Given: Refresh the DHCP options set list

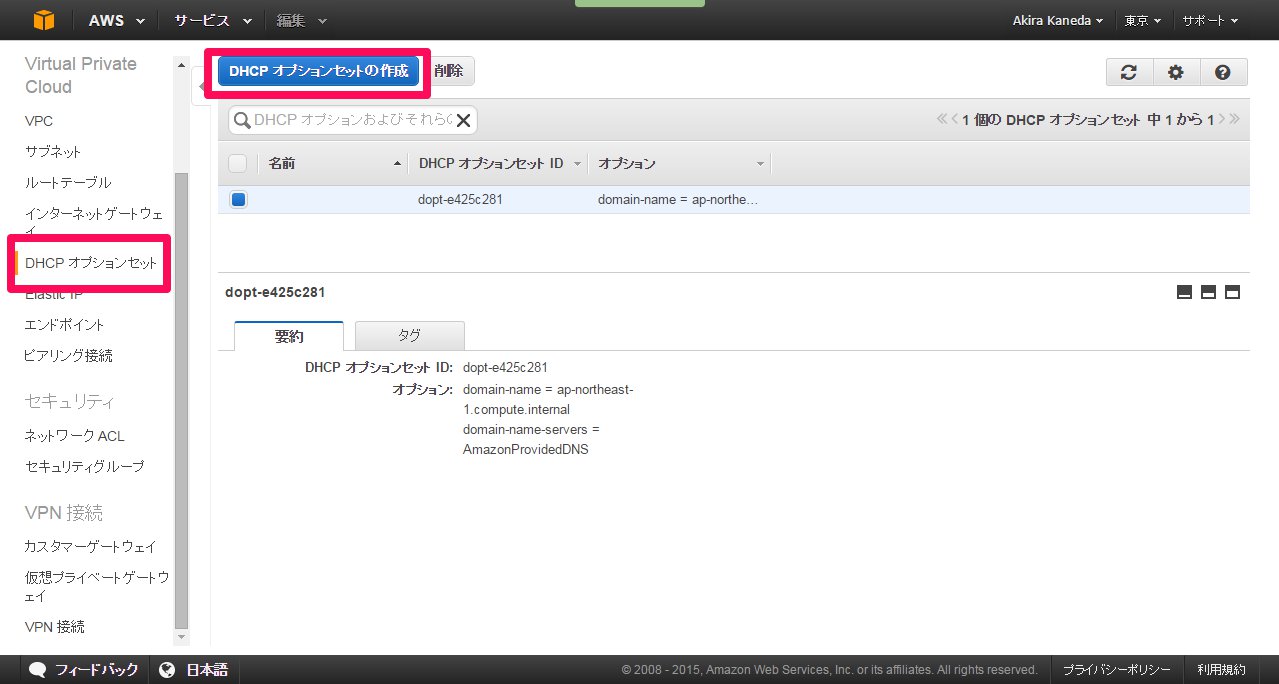Looking at the screenshot, I should coord(1129,72).
